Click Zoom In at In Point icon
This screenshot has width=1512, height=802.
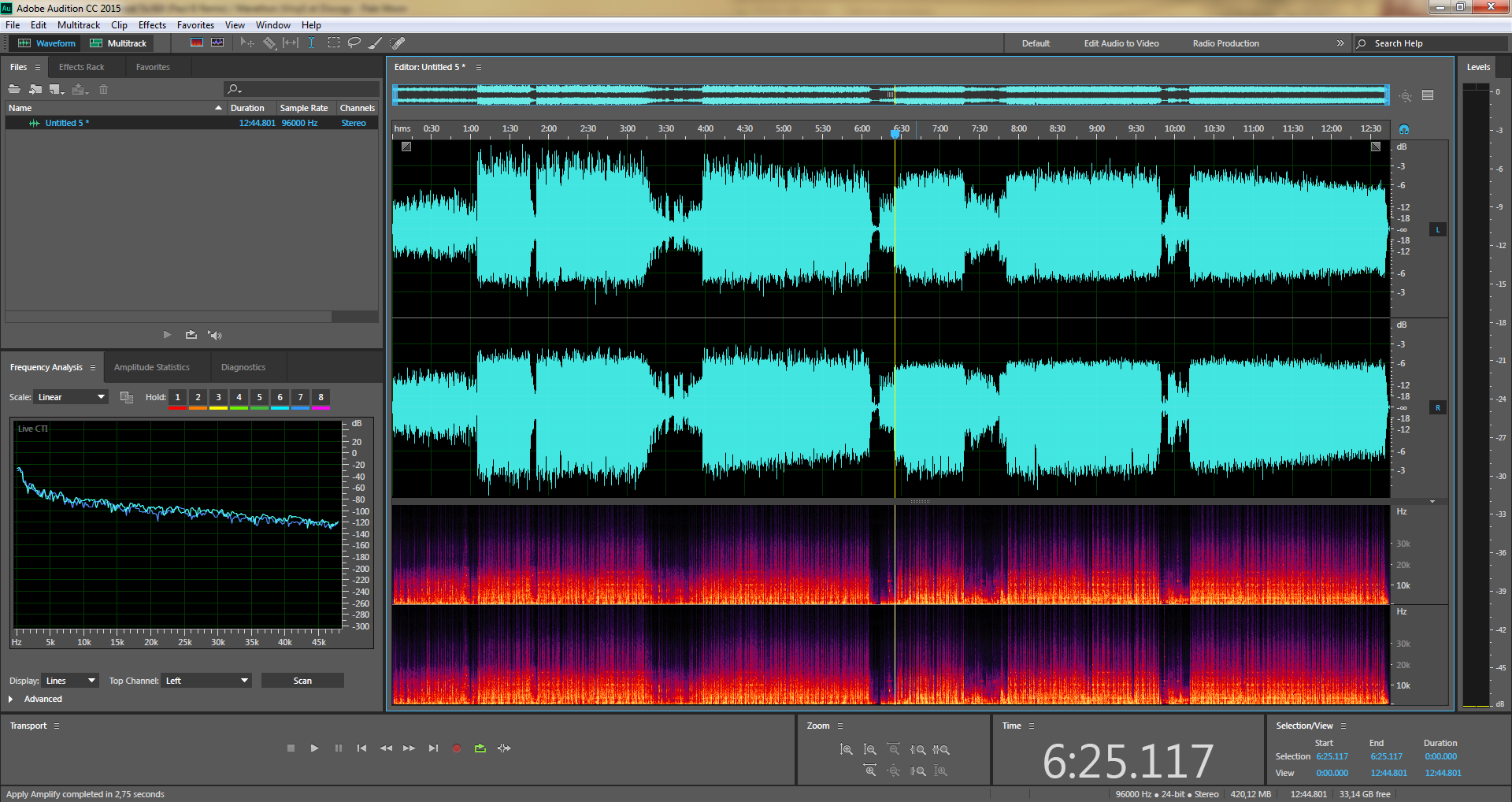917,749
